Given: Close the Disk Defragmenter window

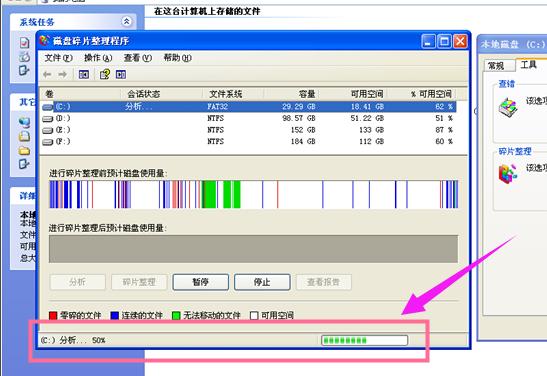Looking at the screenshot, I should click(460, 42).
